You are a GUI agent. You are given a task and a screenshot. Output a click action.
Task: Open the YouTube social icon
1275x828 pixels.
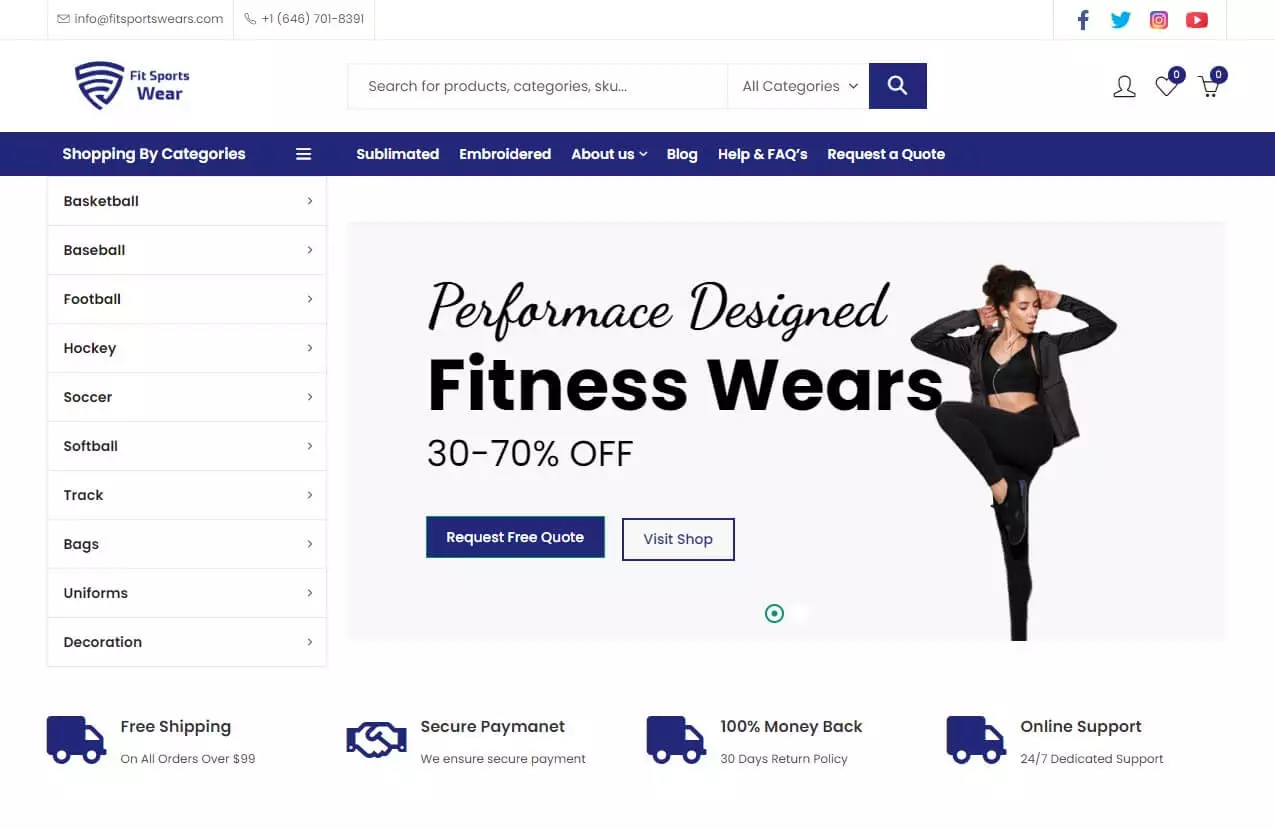(x=1197, y=20)
